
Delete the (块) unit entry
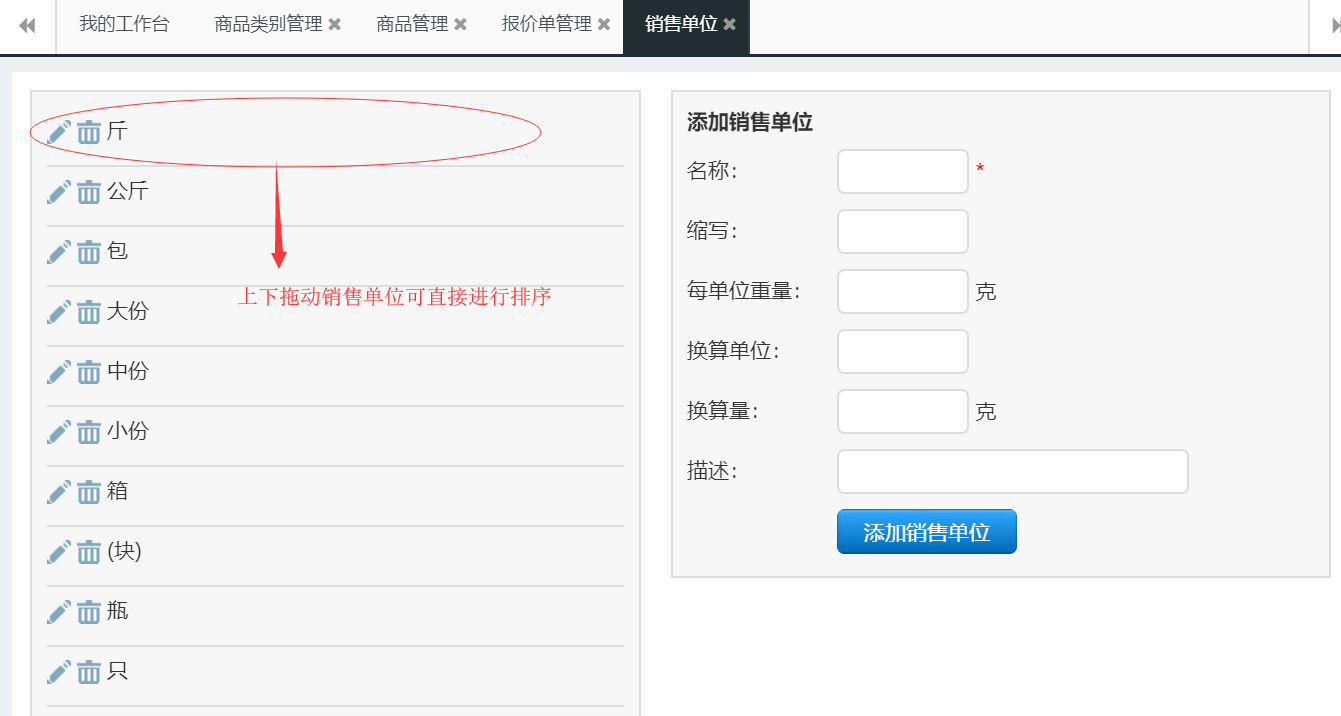point(89,552)
